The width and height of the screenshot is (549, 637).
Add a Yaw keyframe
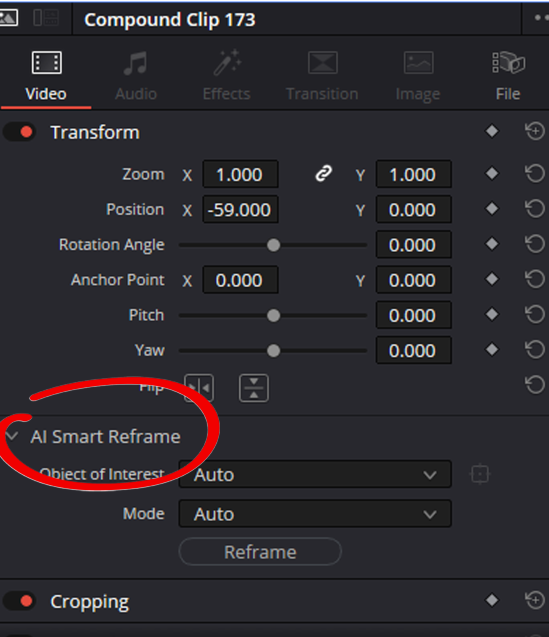tap(492, 349)
